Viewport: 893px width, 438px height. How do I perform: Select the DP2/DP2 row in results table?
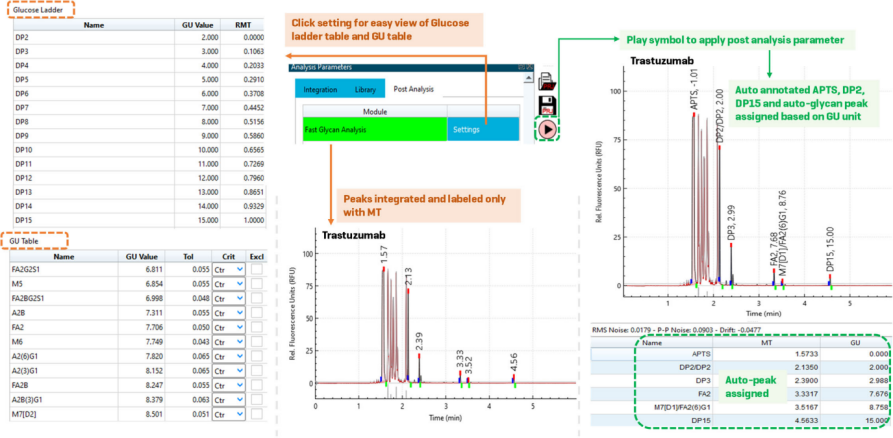tap(741, 367)
